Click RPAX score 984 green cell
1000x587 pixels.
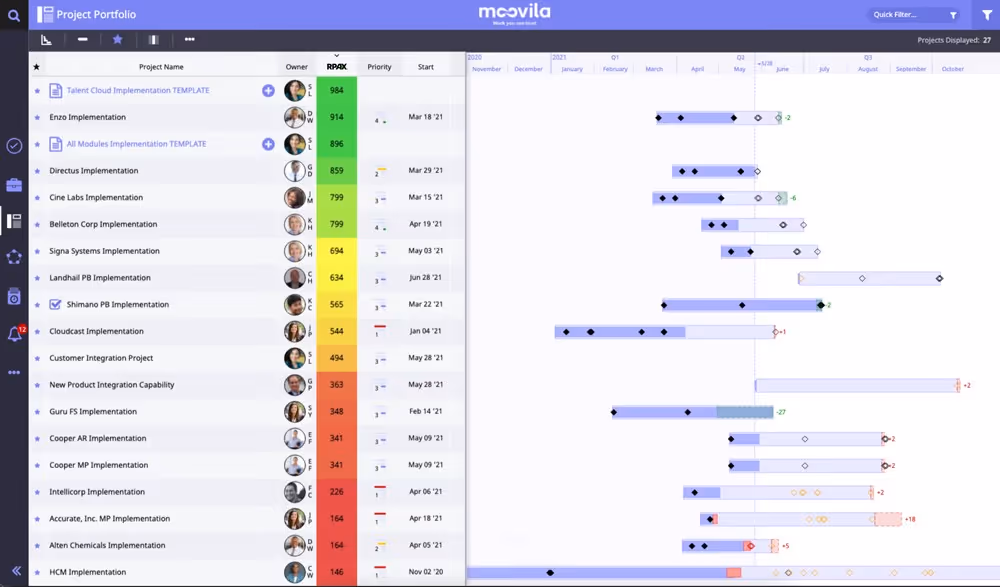[337, 91]
